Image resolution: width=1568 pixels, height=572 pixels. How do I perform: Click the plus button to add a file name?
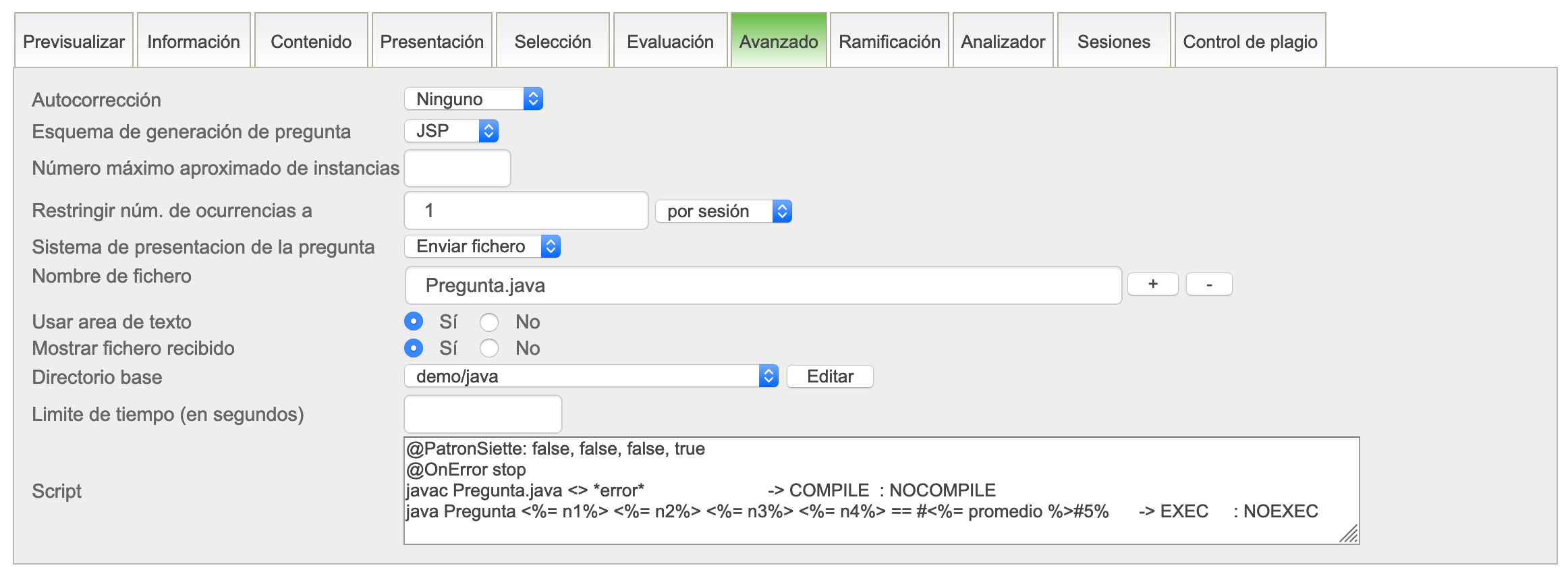tap(1152, 284)
